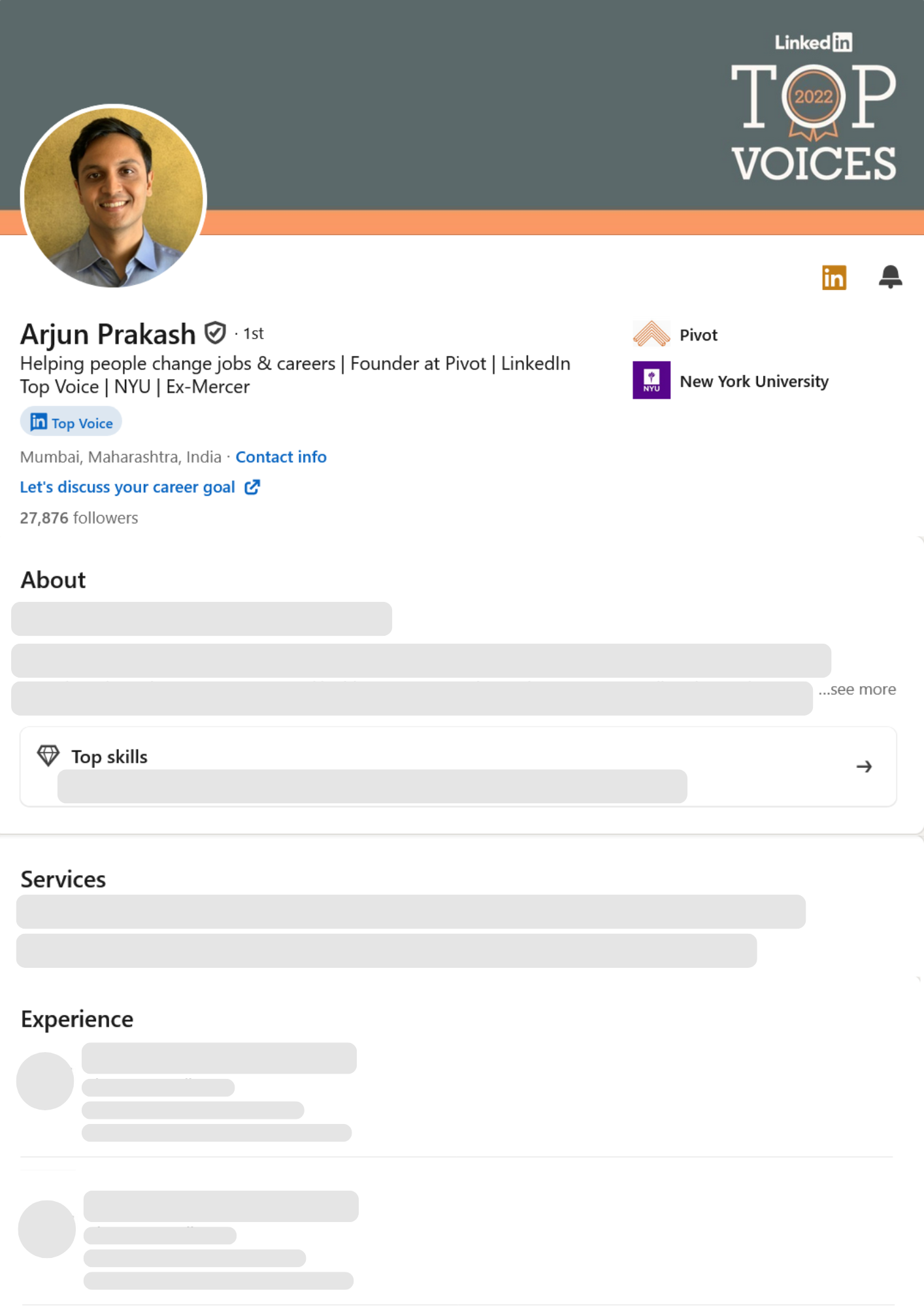Click the 27,876 followers count

point(79,518)
